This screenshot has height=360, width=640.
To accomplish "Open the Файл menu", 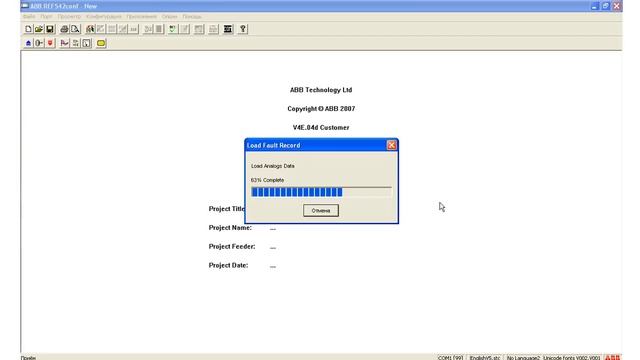I will [29, 17].
